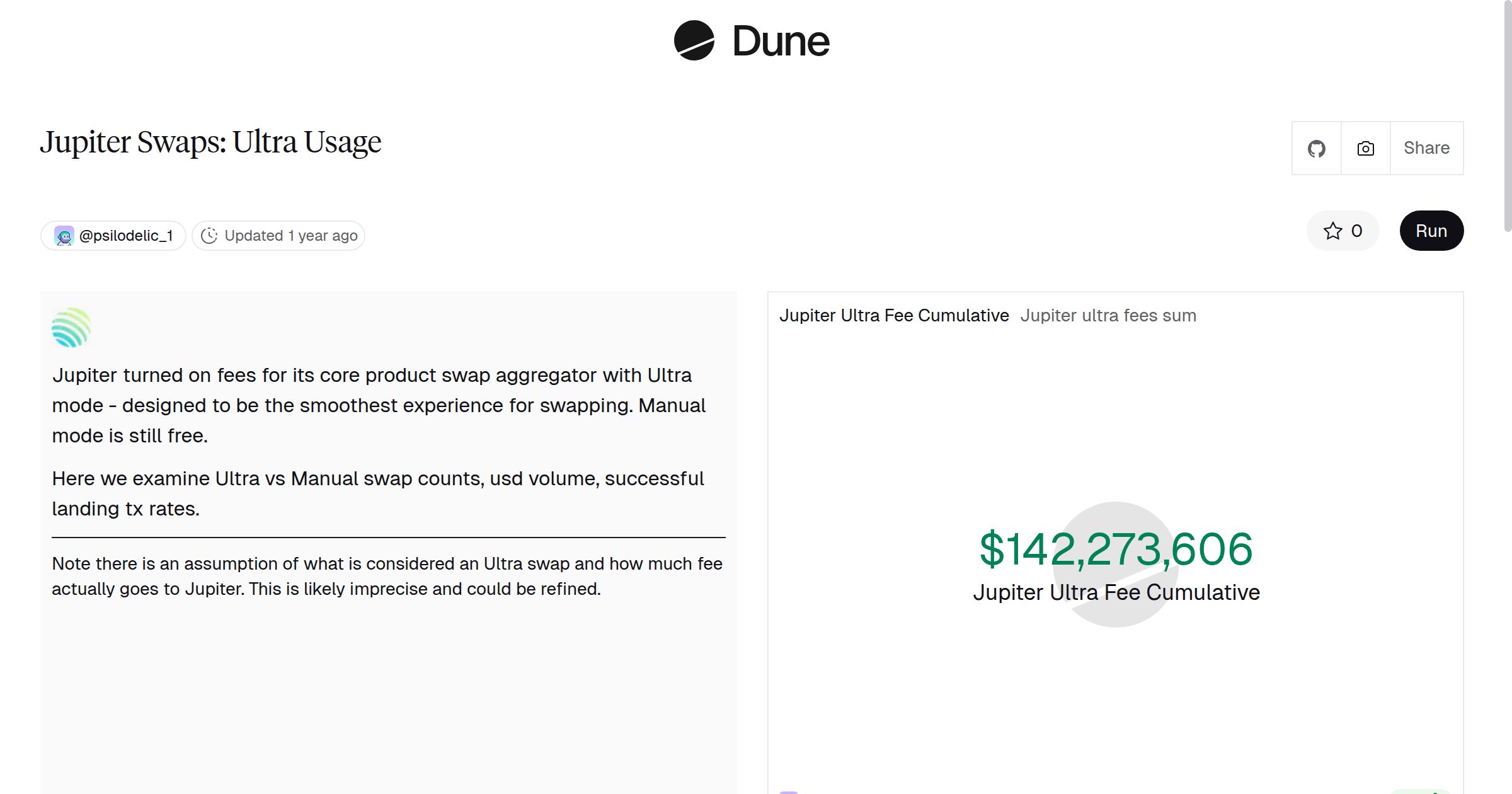Viewport: 1512px width, 794px height.
Task: Click the green $142,273,606 counter value
Action: [x=1116, y=549]
